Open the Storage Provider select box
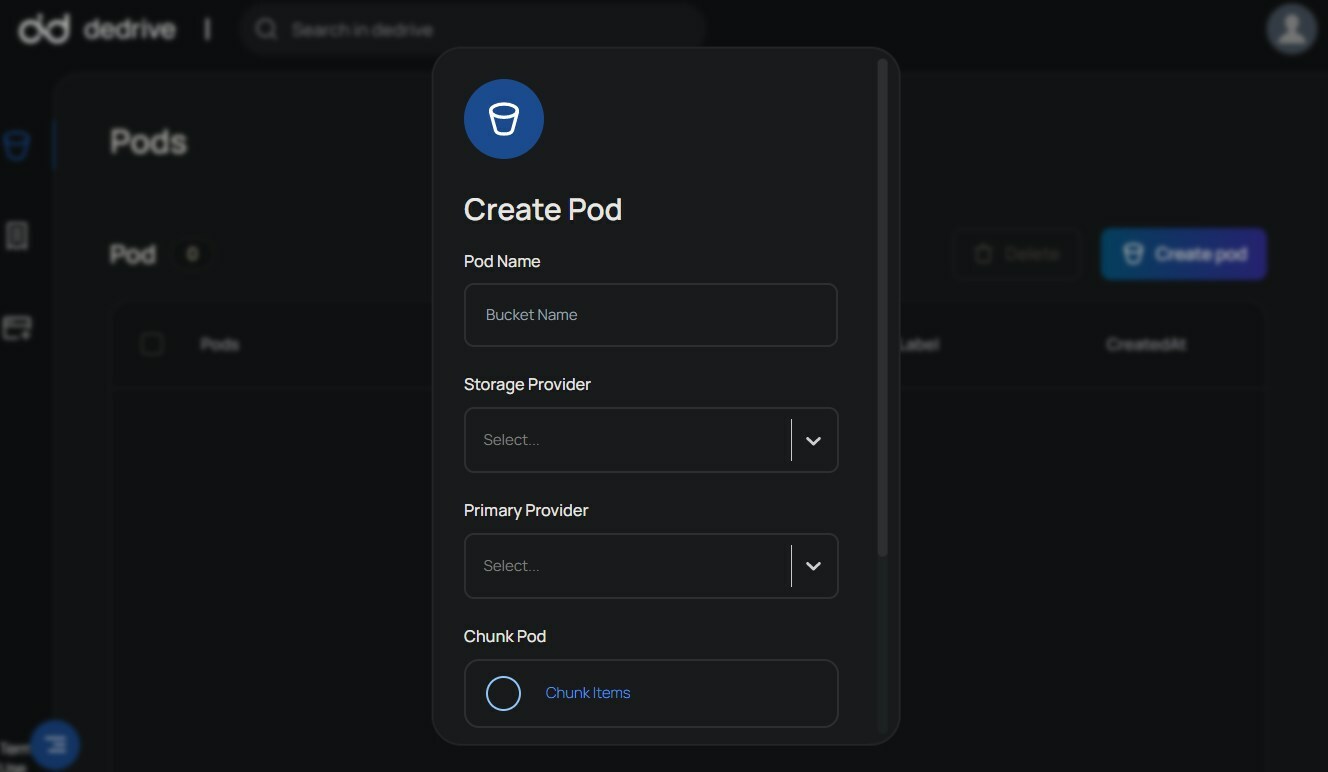Screen dimensions: 1328x772 click(x=628, y=440)
